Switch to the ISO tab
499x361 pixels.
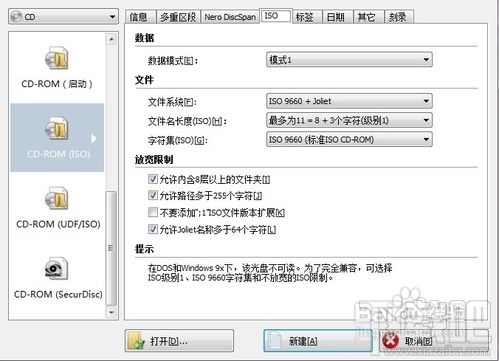tap(276, 16)
